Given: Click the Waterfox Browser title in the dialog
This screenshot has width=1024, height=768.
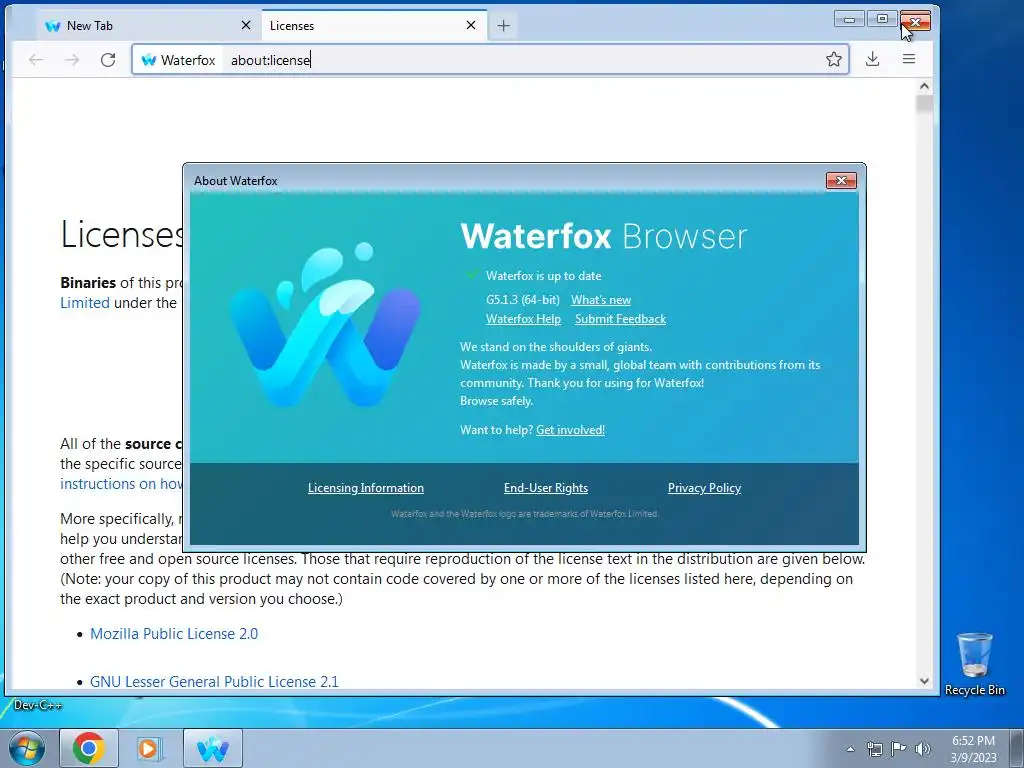Looking at the screenshot, I should click(603, 236).
